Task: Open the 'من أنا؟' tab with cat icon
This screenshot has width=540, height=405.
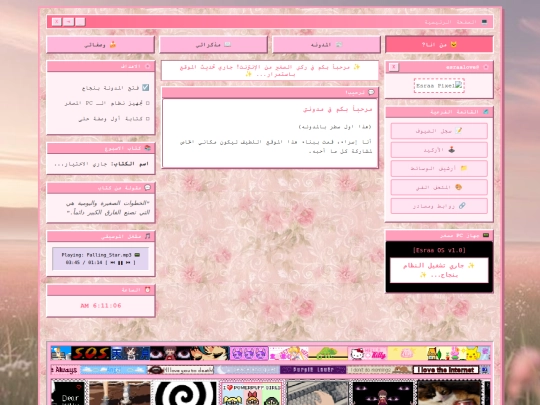Action: pos(439,44)
